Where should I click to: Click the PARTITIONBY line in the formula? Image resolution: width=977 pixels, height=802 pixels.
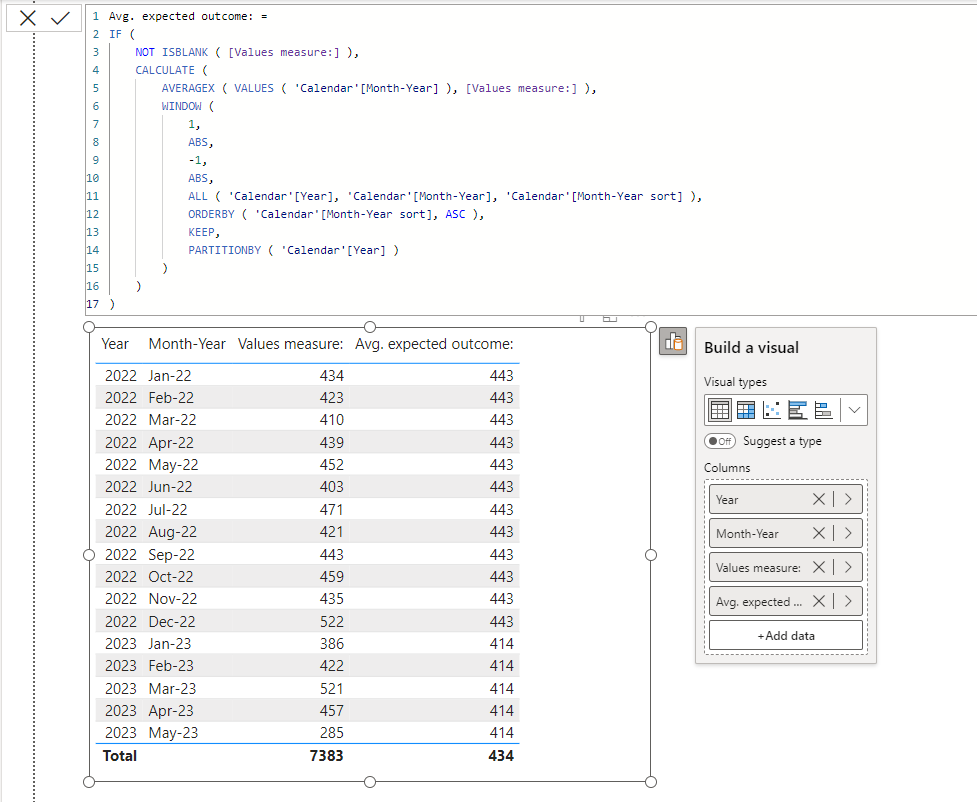pos(293,250)
